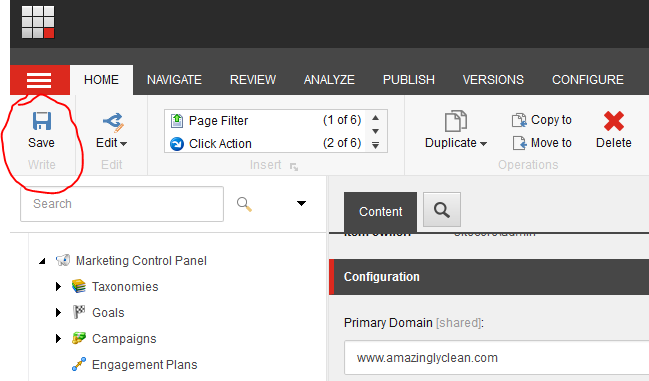Collapse the Marketing Control Panel node
Viewport: 649px width, 381px height.
click(42, 261)
